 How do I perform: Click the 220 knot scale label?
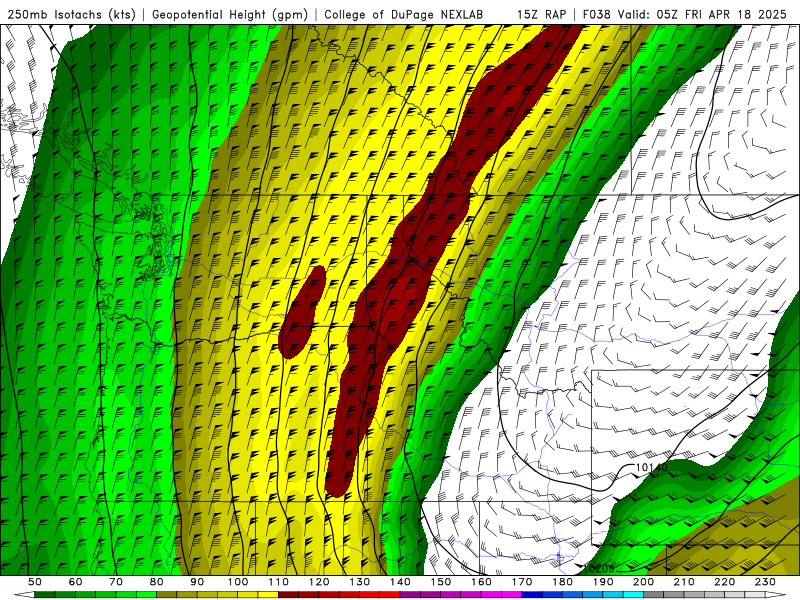[724, 582]
